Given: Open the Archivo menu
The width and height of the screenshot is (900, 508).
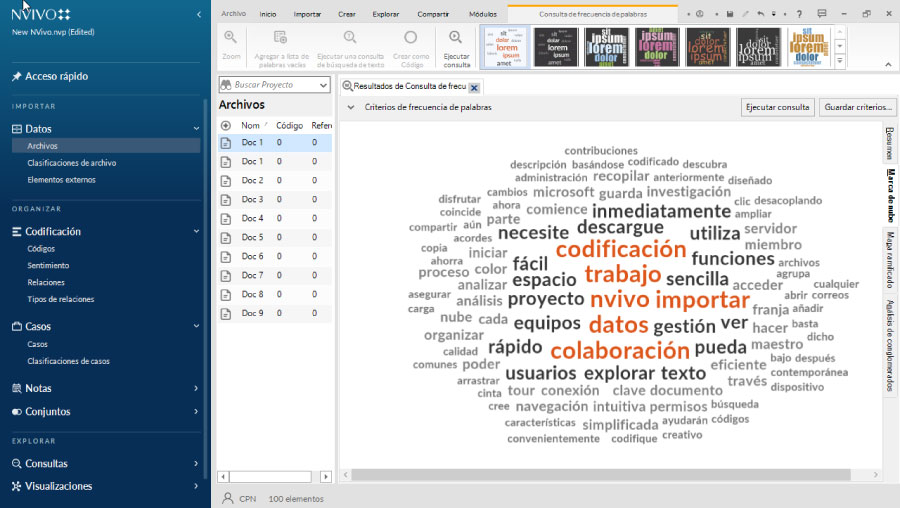Looking at the screenshot, I should [234, 14].
